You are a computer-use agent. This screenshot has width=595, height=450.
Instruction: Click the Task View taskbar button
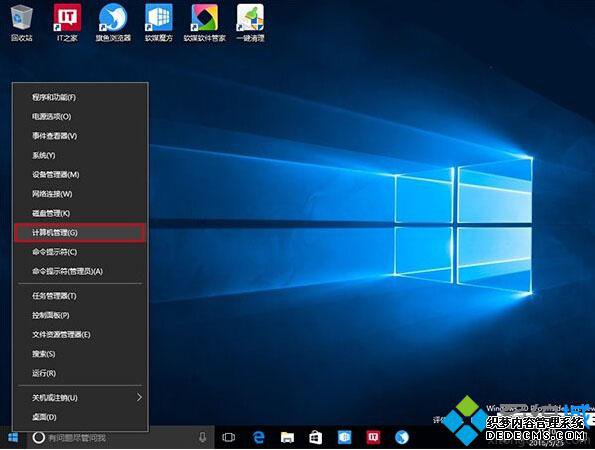[x=228, y=437]
